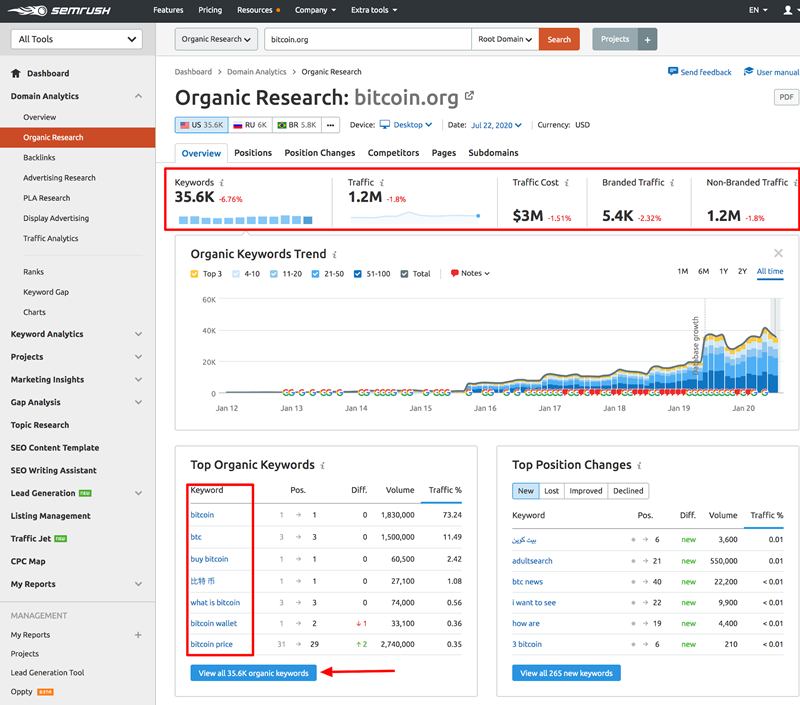This screenshot has height=705, width=800.
Task: Expand the Keyword Analytics section
Action: [138, 334]
